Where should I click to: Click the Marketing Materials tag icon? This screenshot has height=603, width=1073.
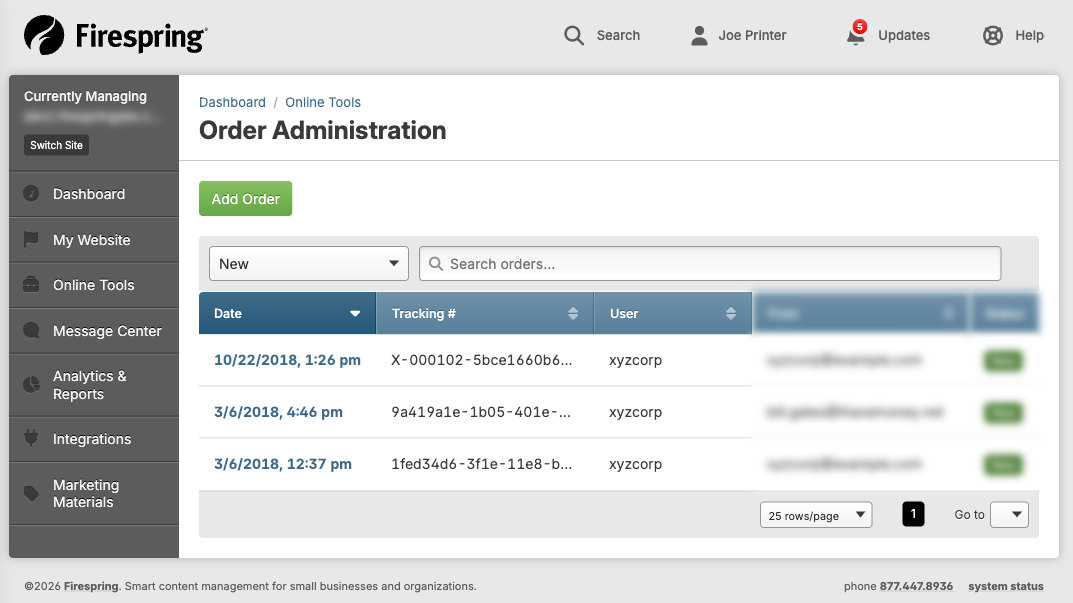pos(31,493)
